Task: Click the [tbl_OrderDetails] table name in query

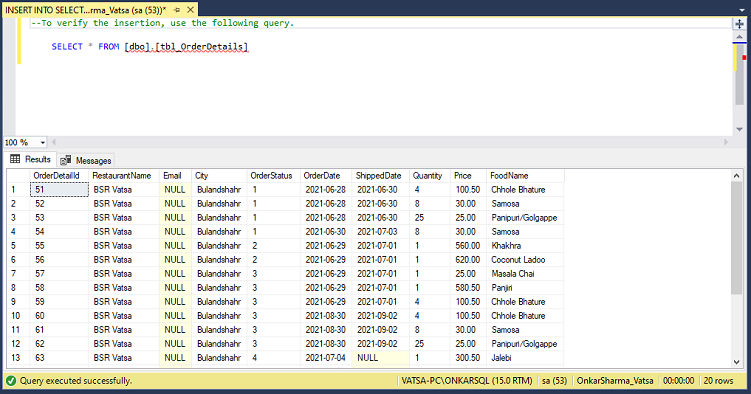Action: (x=201, y=46)
